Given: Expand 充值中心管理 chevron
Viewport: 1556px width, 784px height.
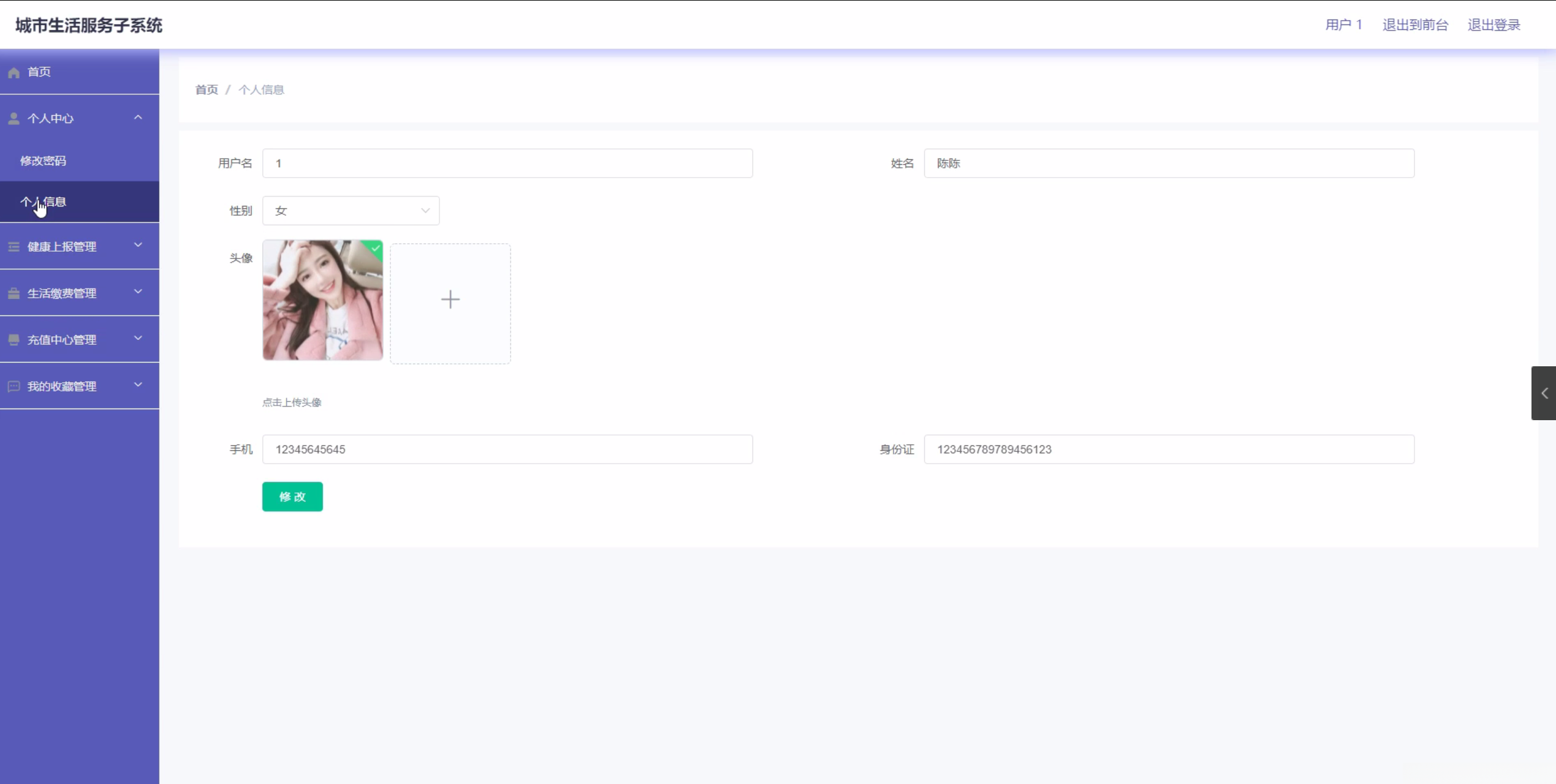Looking at the screenshot, I should [138, 339].
